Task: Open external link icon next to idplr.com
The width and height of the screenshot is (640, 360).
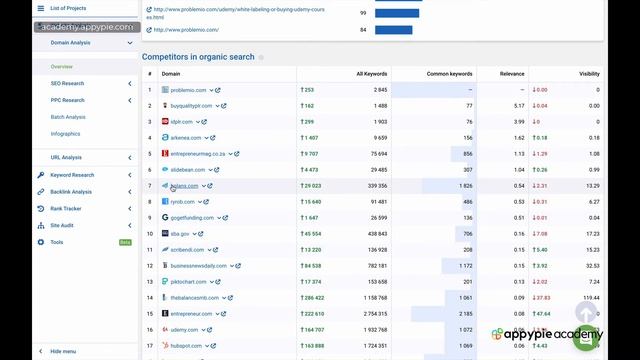Action: [204, 122]
